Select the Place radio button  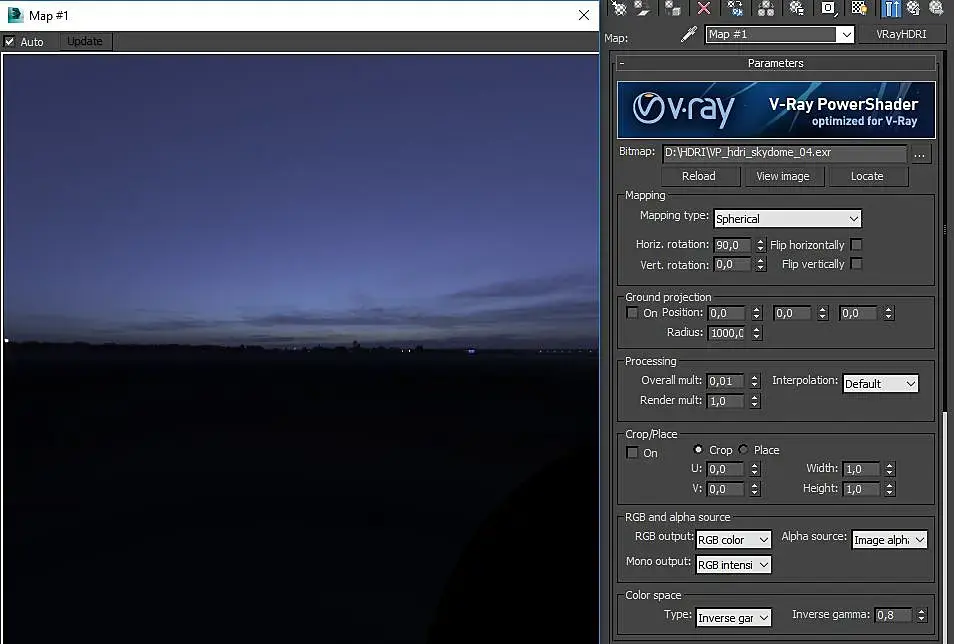743,450
